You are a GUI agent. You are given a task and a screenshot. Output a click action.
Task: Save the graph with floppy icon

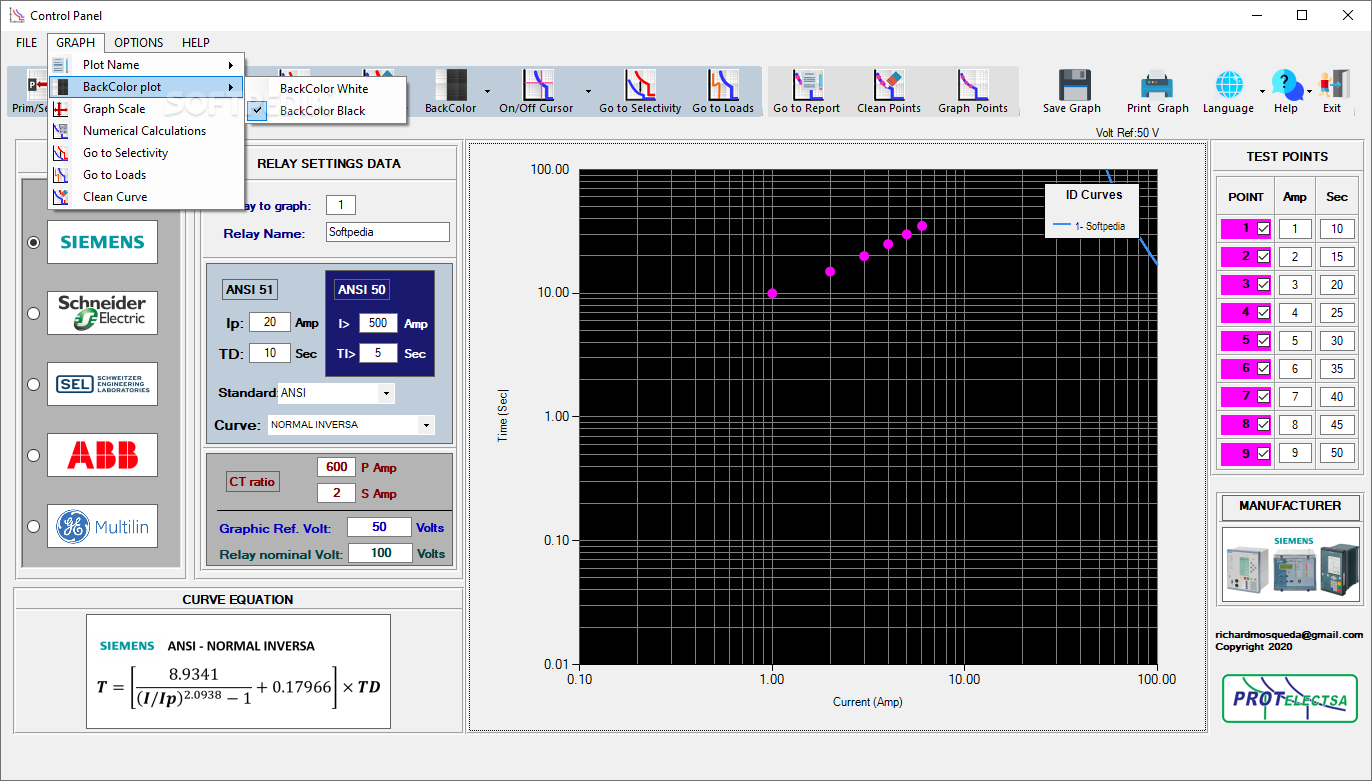pos(1073,85)
